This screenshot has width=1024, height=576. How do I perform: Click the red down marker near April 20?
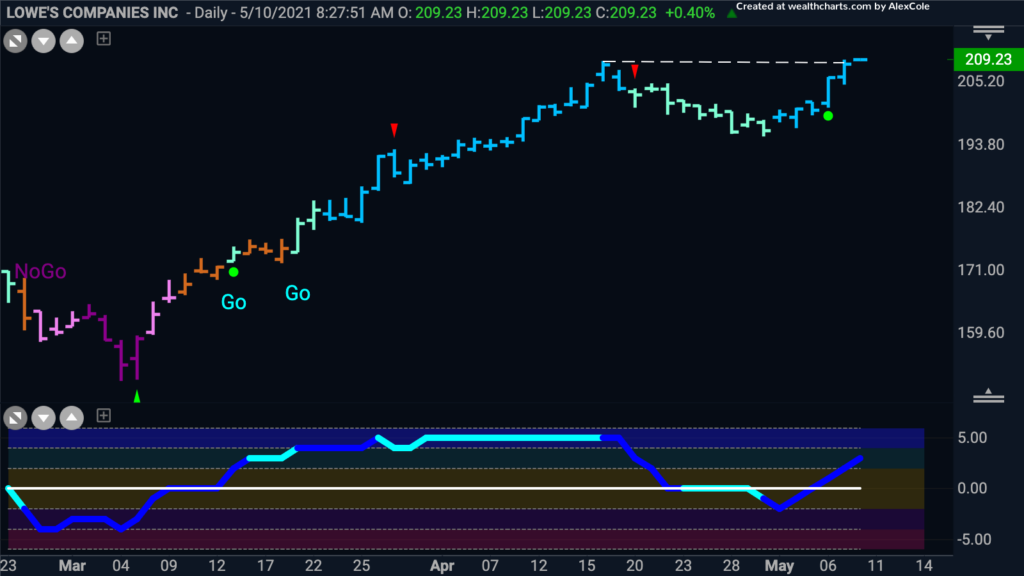coord(635,71)
